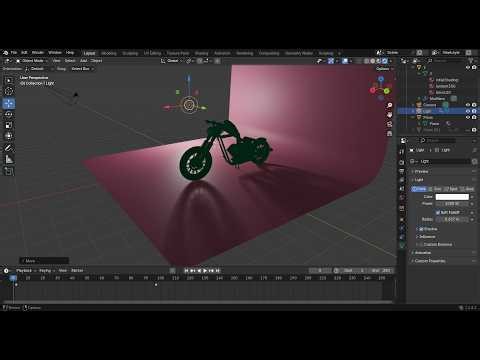Screen dimensions: 480x360
Task: Open the light Color swatch
Action: coord(452,197)
